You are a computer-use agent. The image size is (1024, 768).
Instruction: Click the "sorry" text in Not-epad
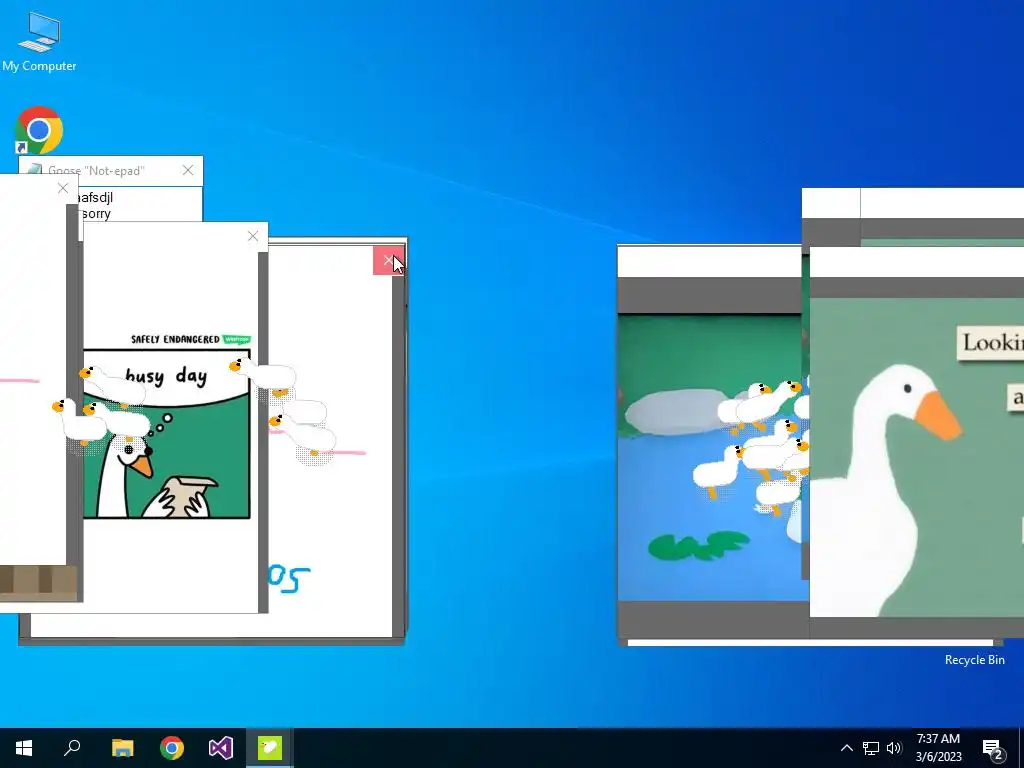[x=95, y=214]
